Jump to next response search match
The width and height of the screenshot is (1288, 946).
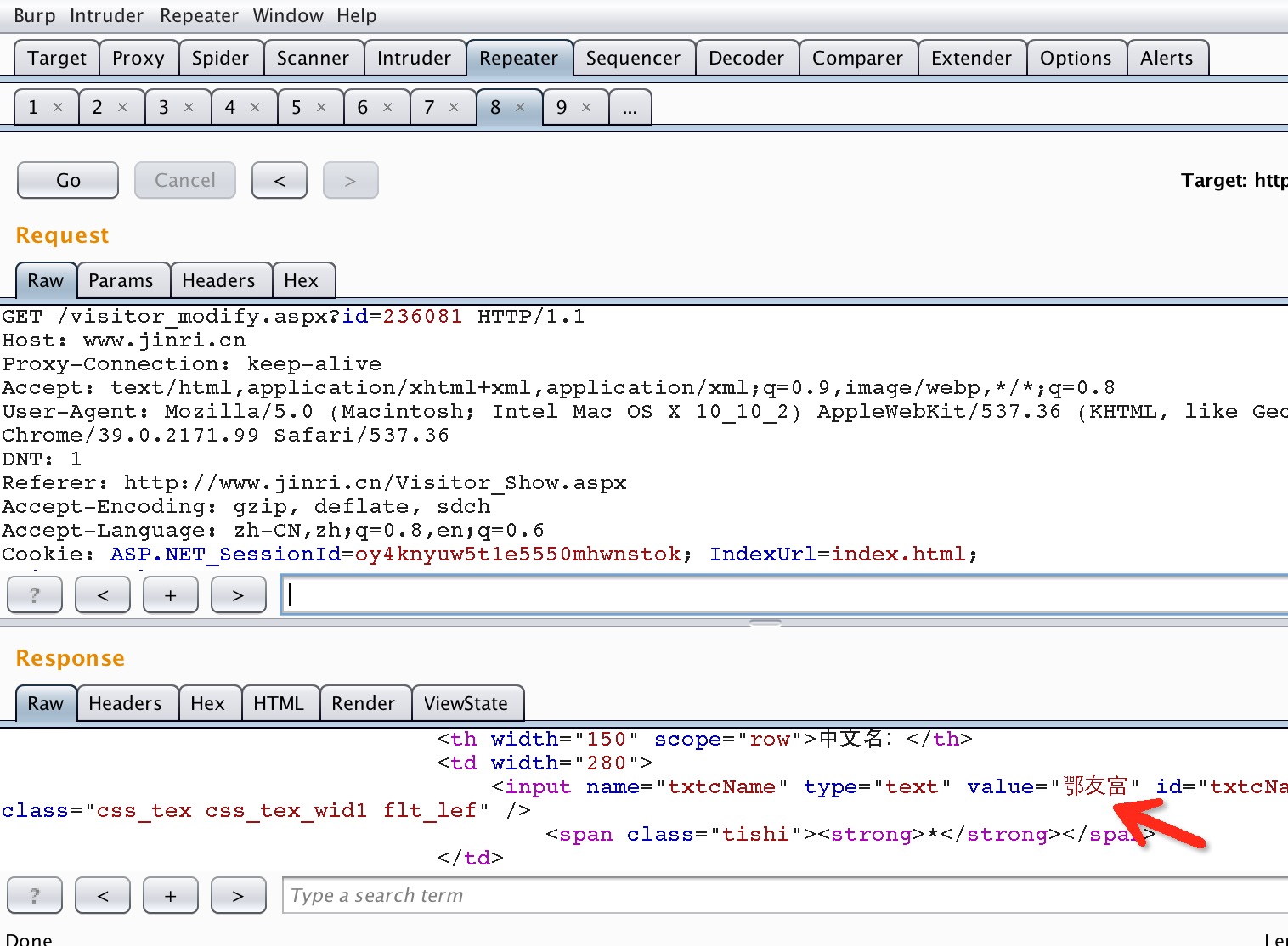click(239, 895)
